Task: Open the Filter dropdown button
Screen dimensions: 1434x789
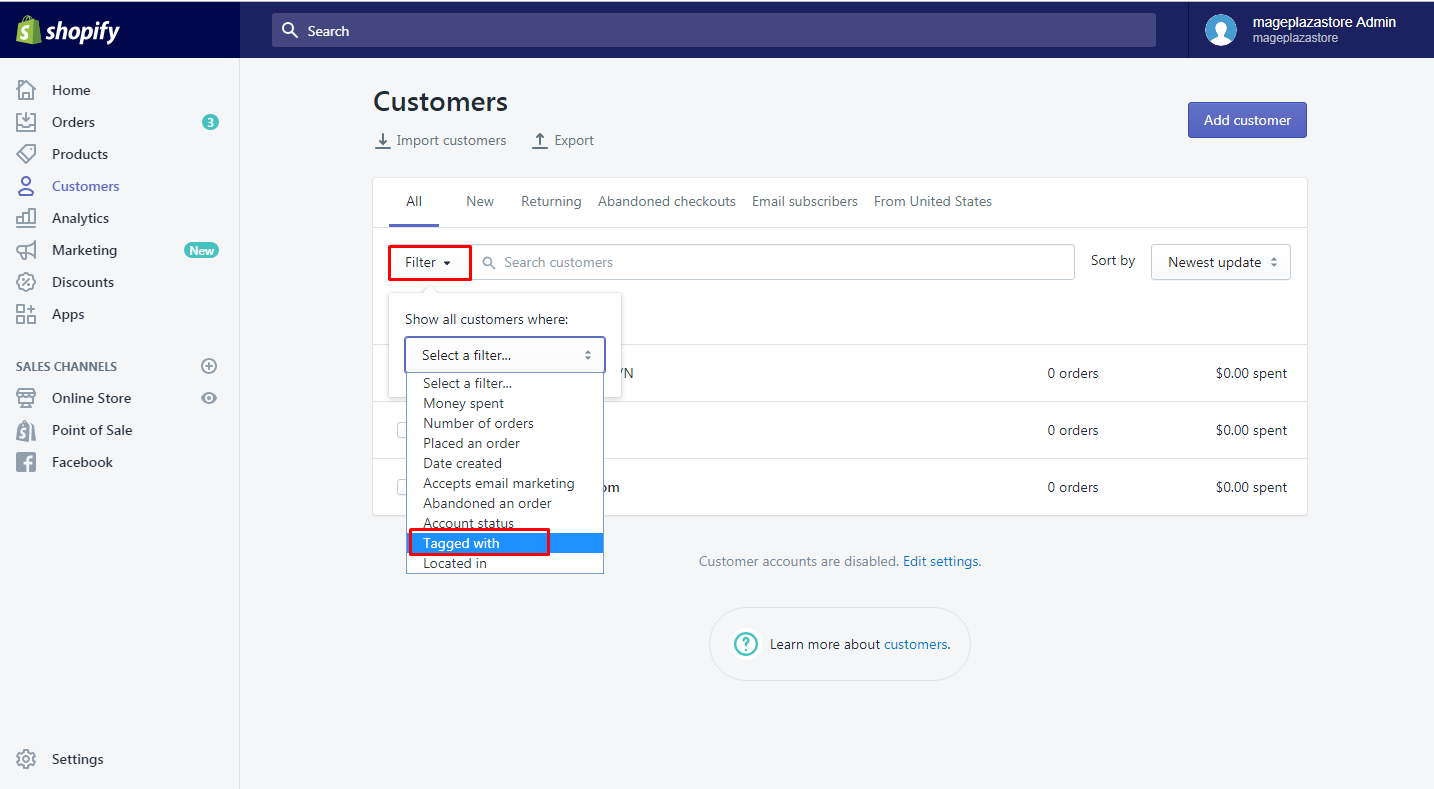Action: click(429, 262)
